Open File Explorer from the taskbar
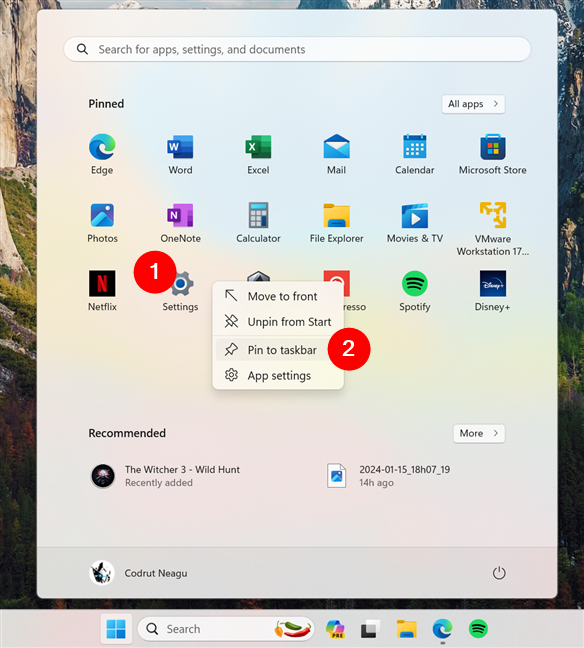The width and height of the screenshot is (584, 648). tap(406, 629)
